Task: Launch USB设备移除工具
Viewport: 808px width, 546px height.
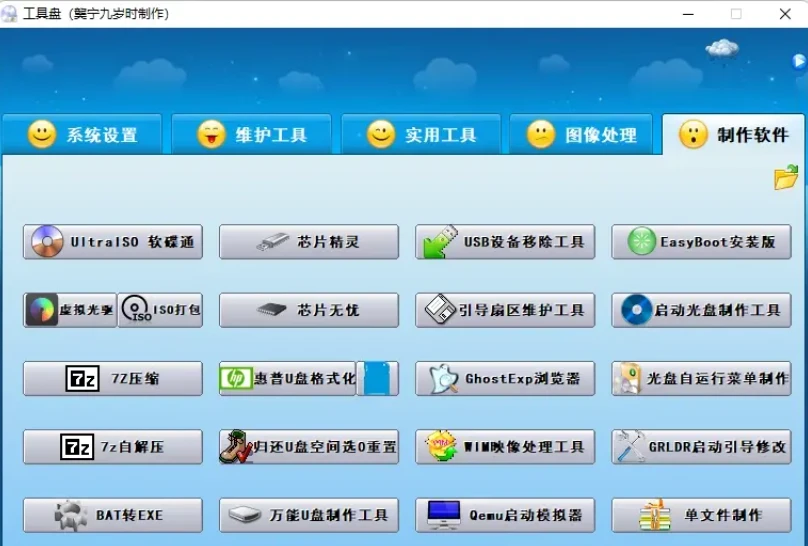Action: click(505, 242)
